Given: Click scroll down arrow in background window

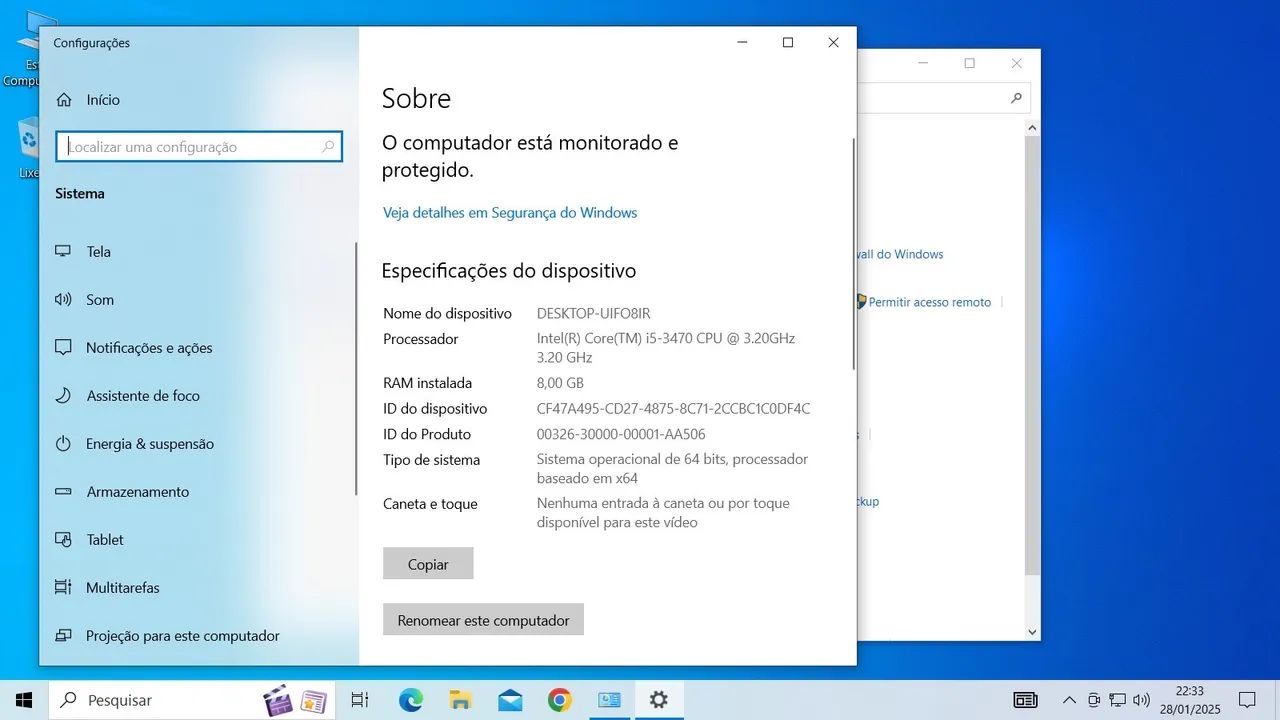Looking at the screenshot, I should [x=1033, y=632].
